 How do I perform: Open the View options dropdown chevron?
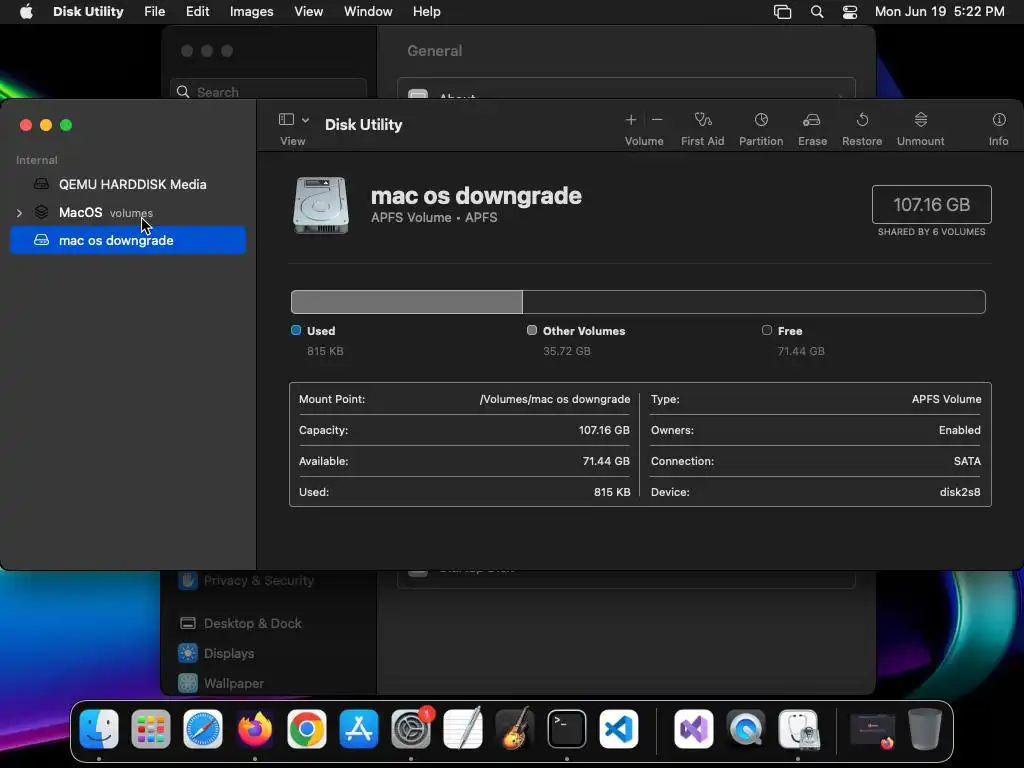pos(305,120)
